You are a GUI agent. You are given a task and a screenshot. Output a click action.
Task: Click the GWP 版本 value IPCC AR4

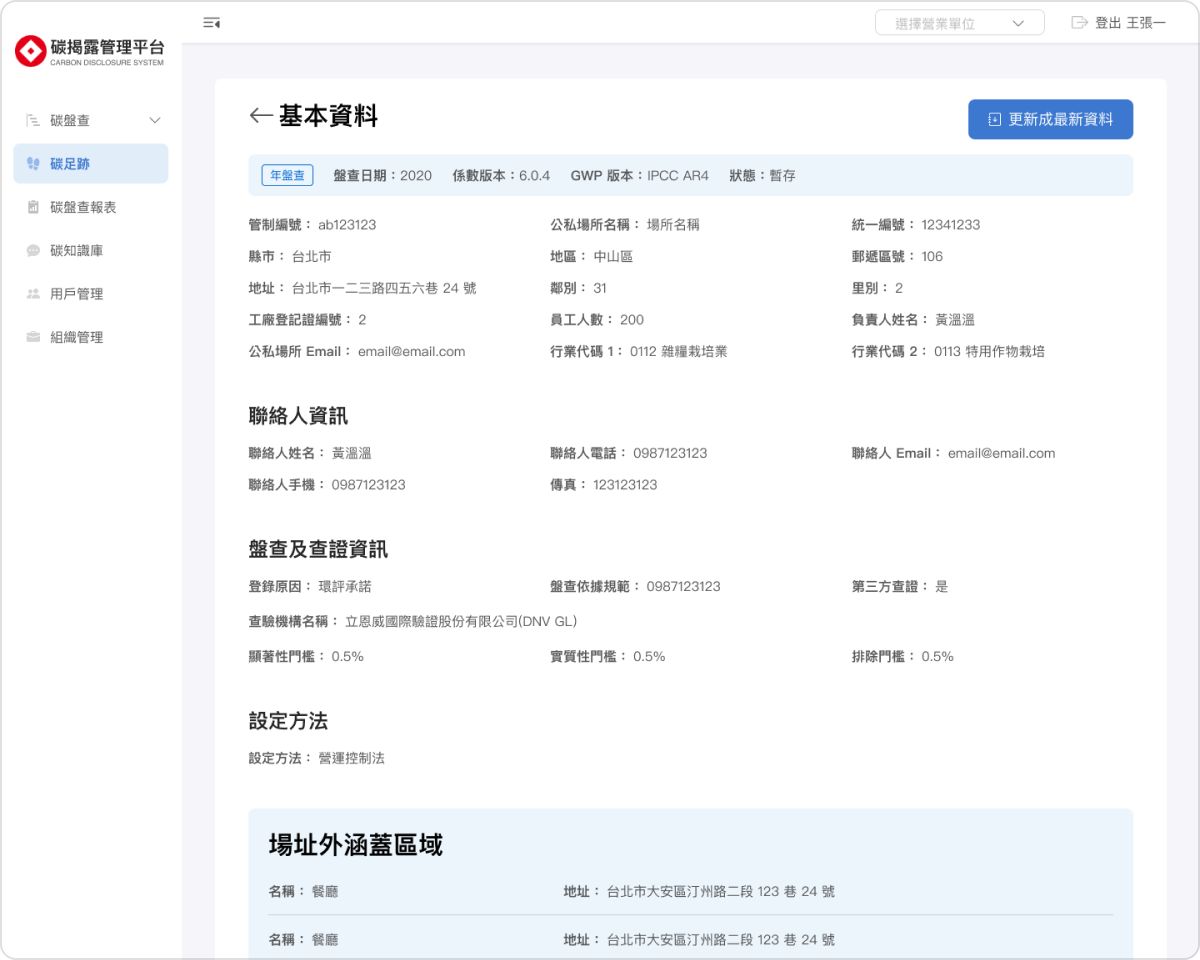coord(678,175)
